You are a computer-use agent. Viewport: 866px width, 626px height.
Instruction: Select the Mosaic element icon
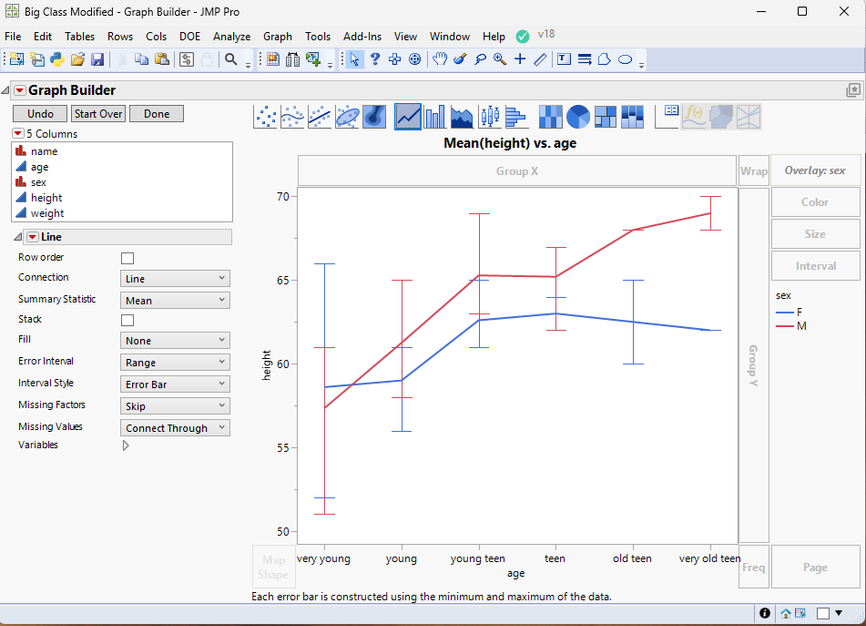click(632, 117)
